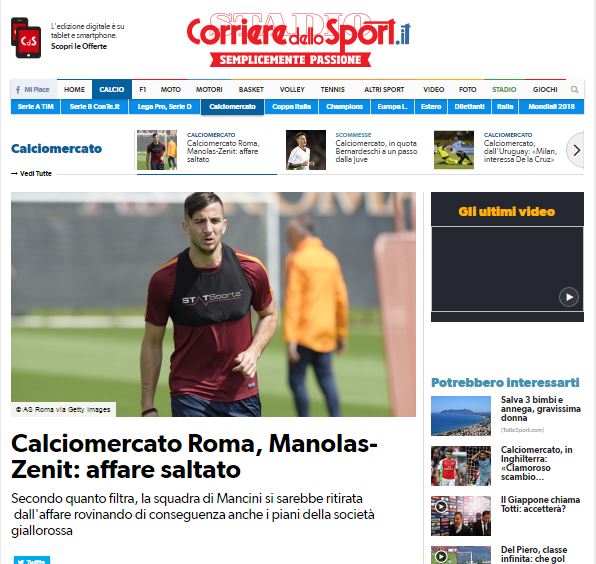Viewport: 596px width, 564px height.
Task: Open the Scopri le Offerte link
Action: (79, 46)
